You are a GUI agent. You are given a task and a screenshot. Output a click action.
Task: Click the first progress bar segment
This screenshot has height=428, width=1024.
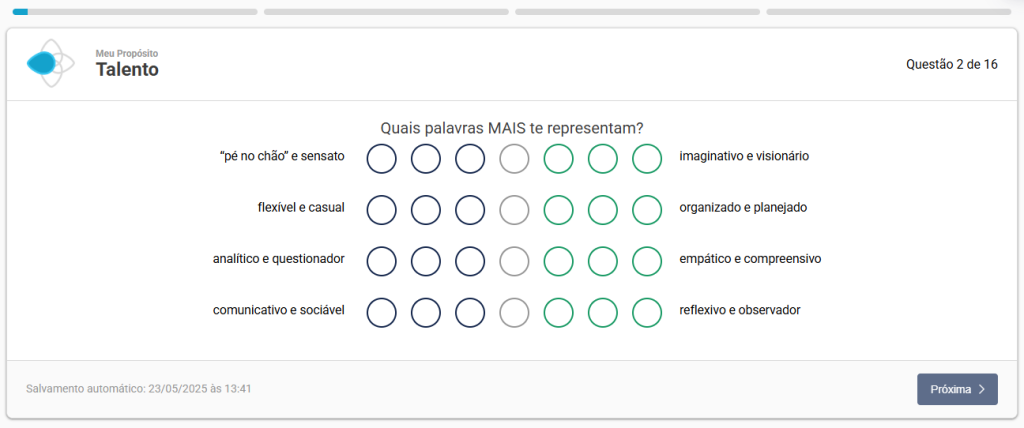135,12
